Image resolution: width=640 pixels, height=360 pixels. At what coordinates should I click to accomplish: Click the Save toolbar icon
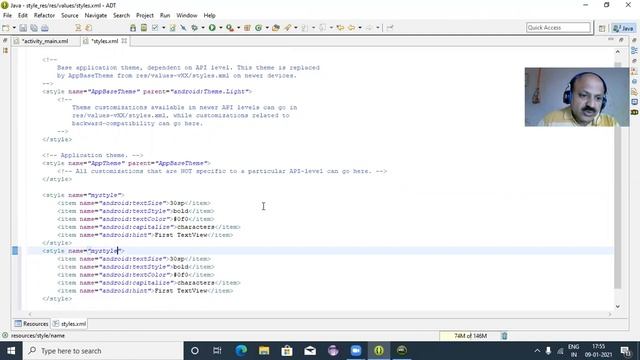coord(23,28)
